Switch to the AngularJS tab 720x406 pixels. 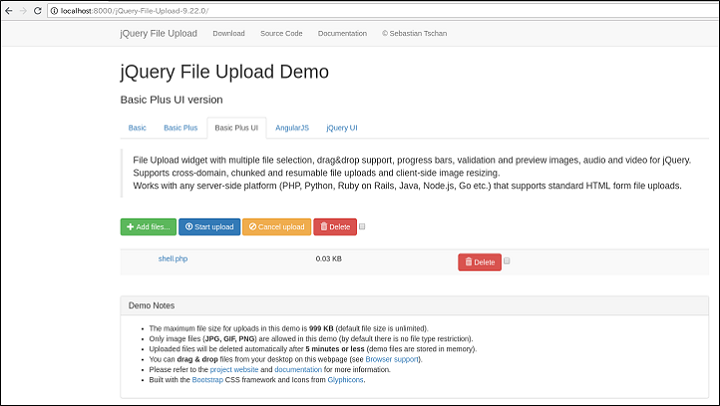click(x=292, y=128)
